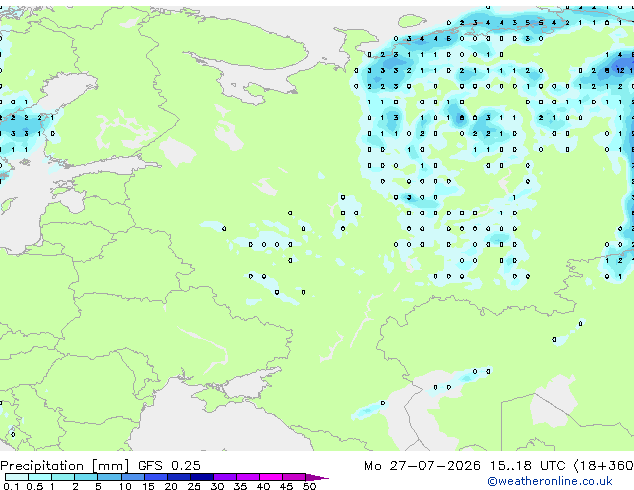Click the arrow tip above 50 on legend
The image size is (634, 490).
pyautogui.click(x=317, y=477)
